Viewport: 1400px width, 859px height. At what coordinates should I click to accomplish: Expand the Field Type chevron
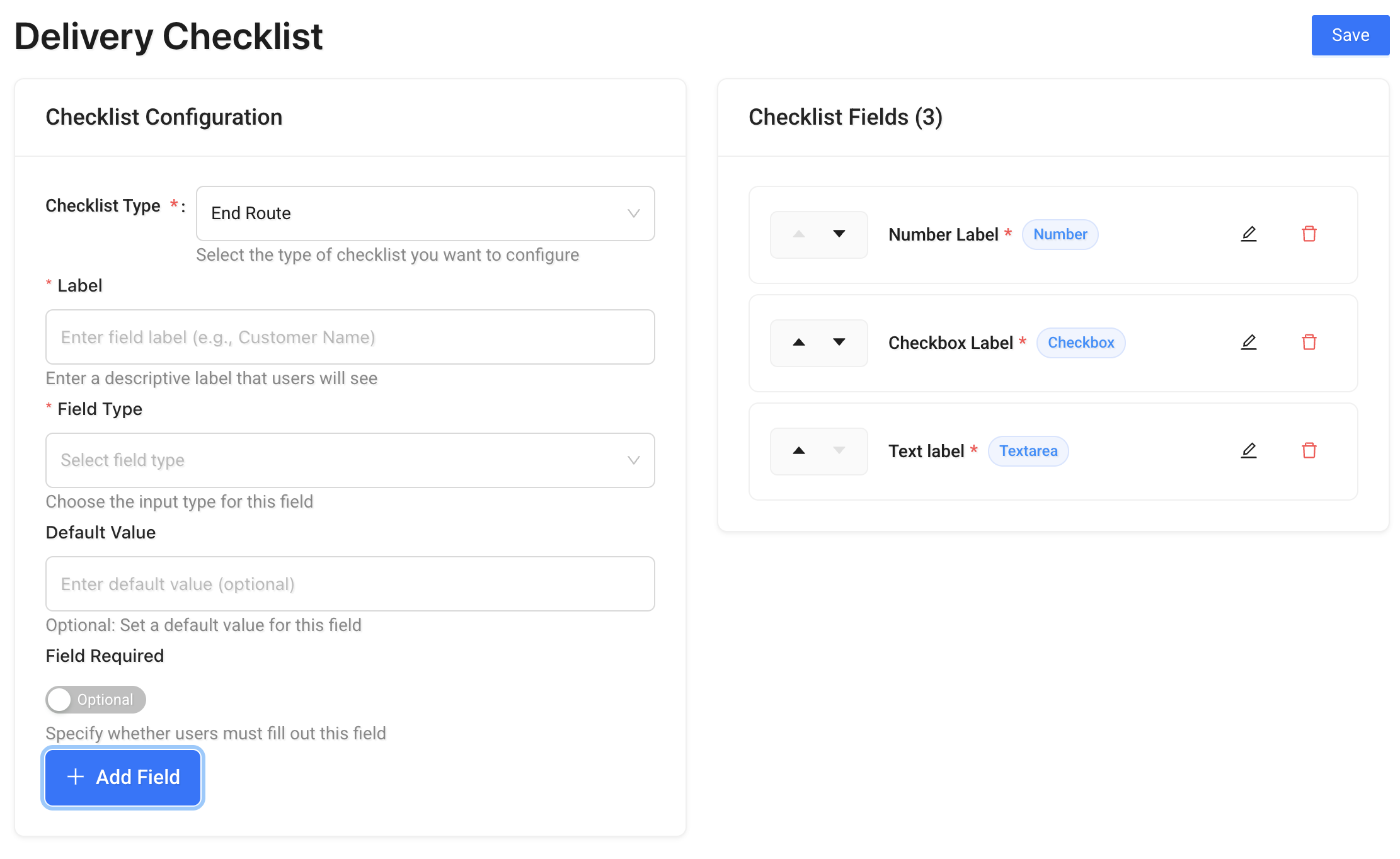point(633,460)
